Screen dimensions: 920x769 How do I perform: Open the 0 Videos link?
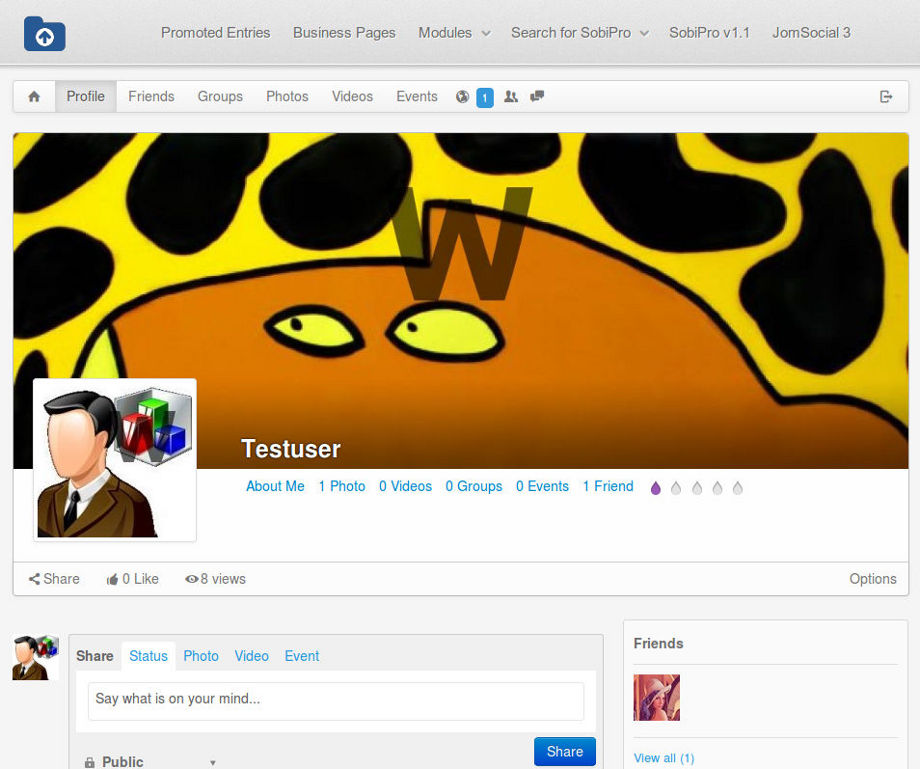[405, 486]
